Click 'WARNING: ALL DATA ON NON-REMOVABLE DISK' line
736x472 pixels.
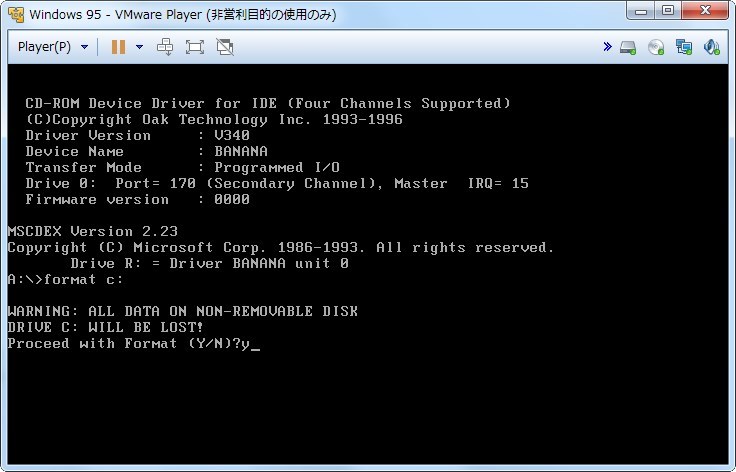tap(183, 312)
